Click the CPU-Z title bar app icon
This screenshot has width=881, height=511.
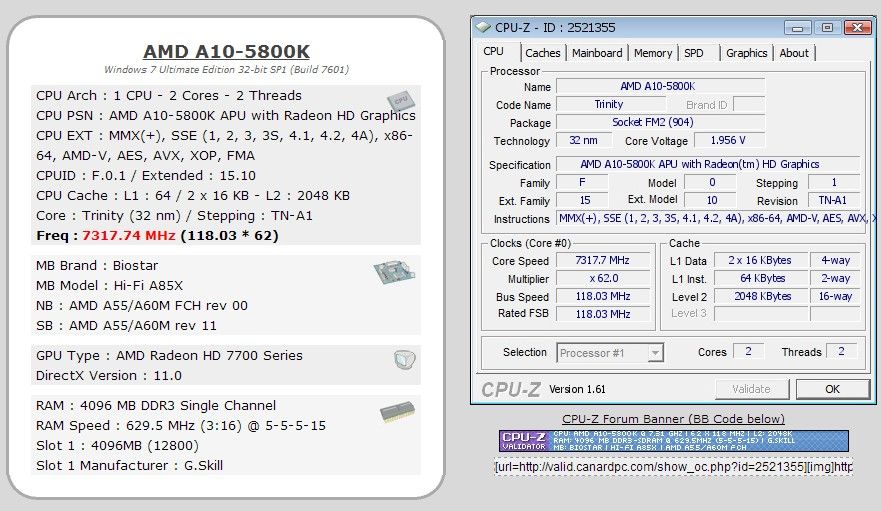click(483, 27)
